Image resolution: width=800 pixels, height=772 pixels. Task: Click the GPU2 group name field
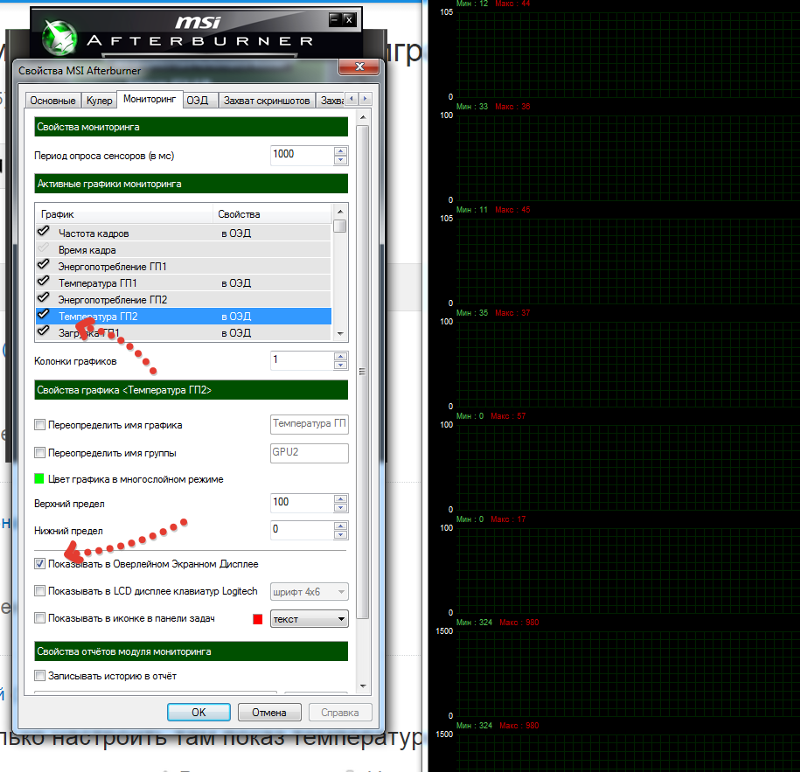(x=309, y=453)
